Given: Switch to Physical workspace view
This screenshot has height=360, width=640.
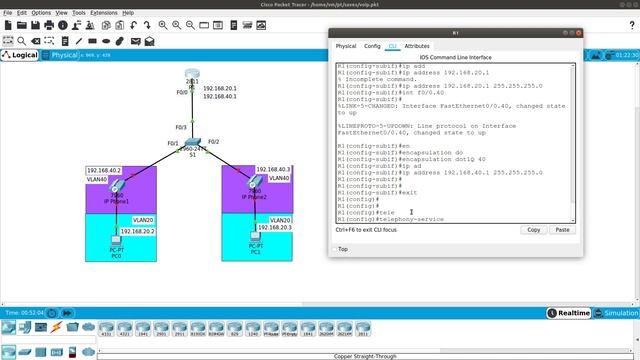Looking at the screenshot, I should pyautogui.click(x=60, y=55).
